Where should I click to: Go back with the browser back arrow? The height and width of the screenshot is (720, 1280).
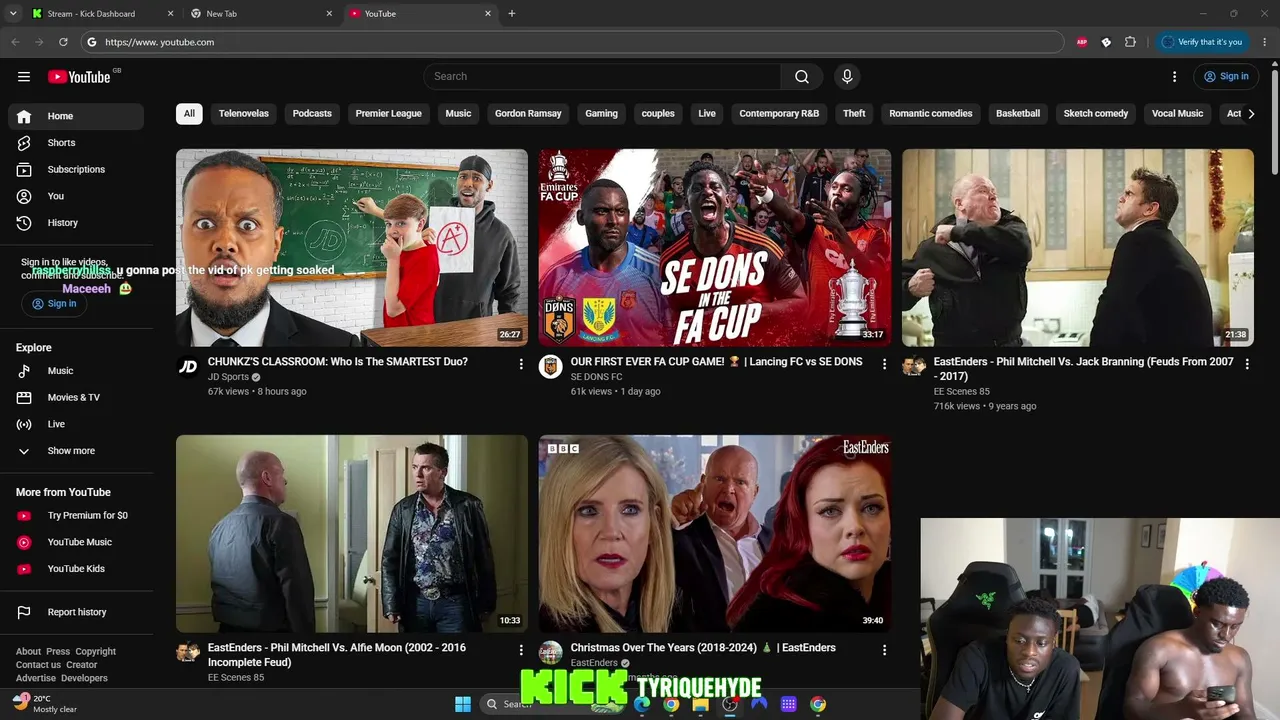click(x=15, y=42)
